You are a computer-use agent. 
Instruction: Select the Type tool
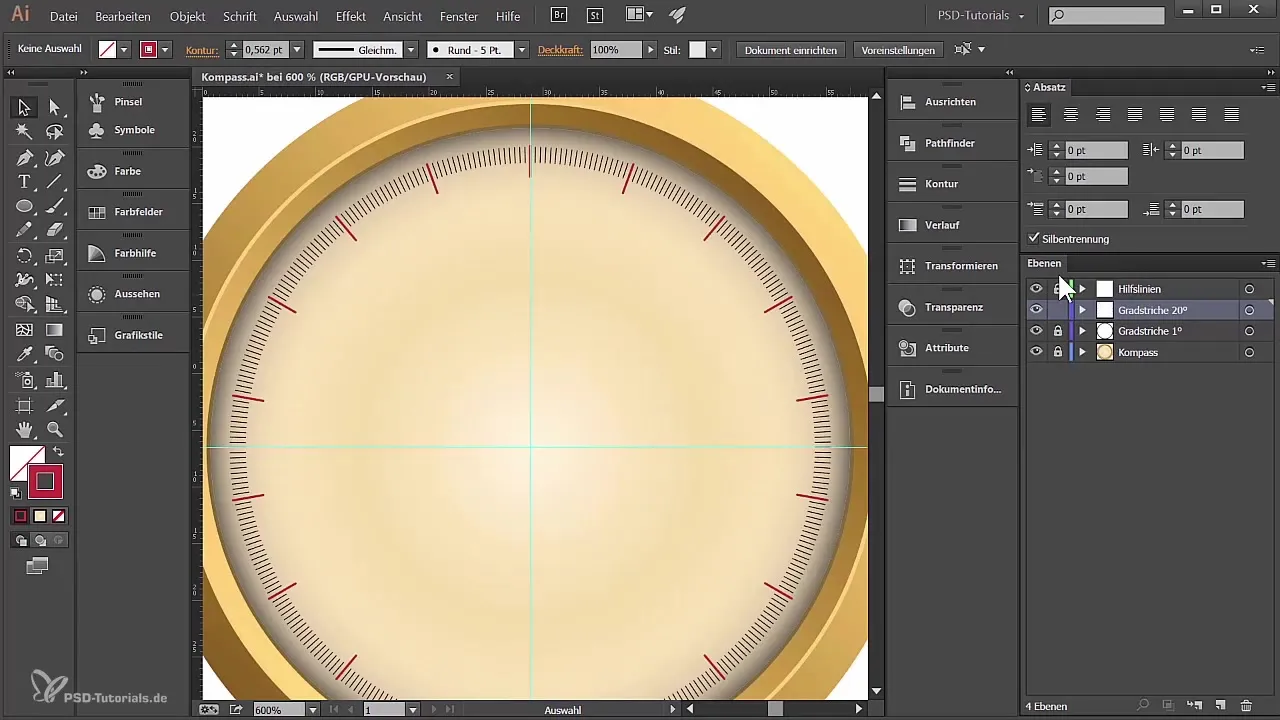point(24,182)
